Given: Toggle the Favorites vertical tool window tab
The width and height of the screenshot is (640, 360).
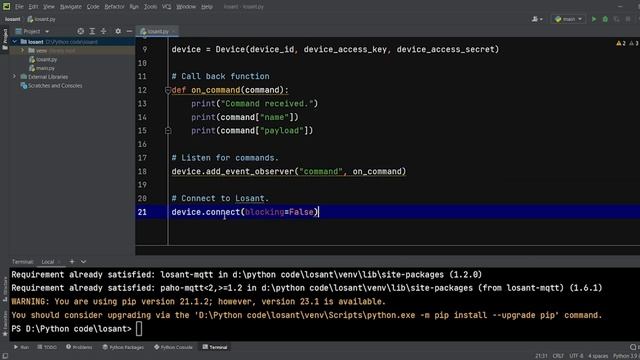Looking at the screenshot, I should (5, 324).
